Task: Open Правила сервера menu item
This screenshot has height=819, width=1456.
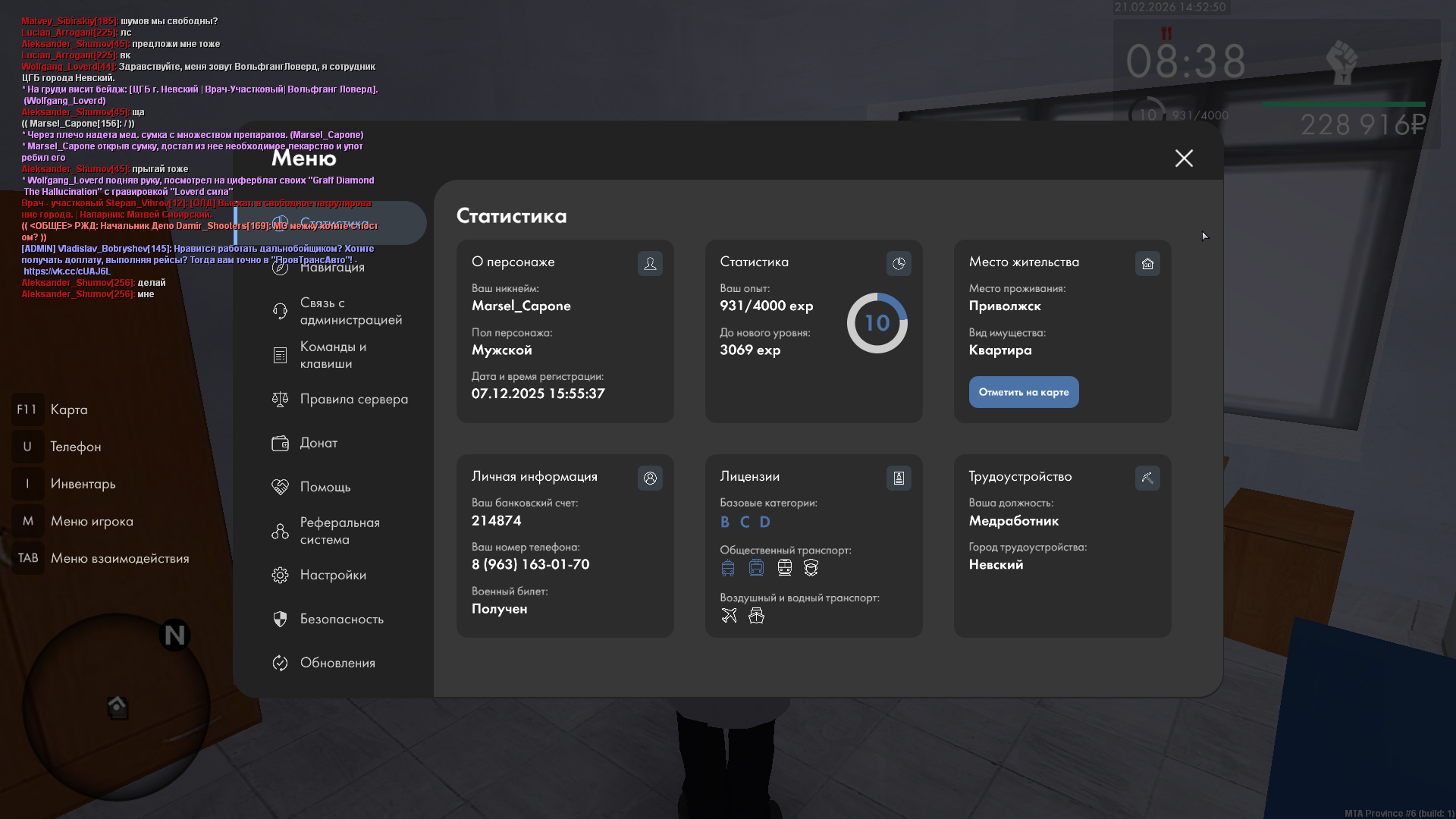Action: point(353,399)
